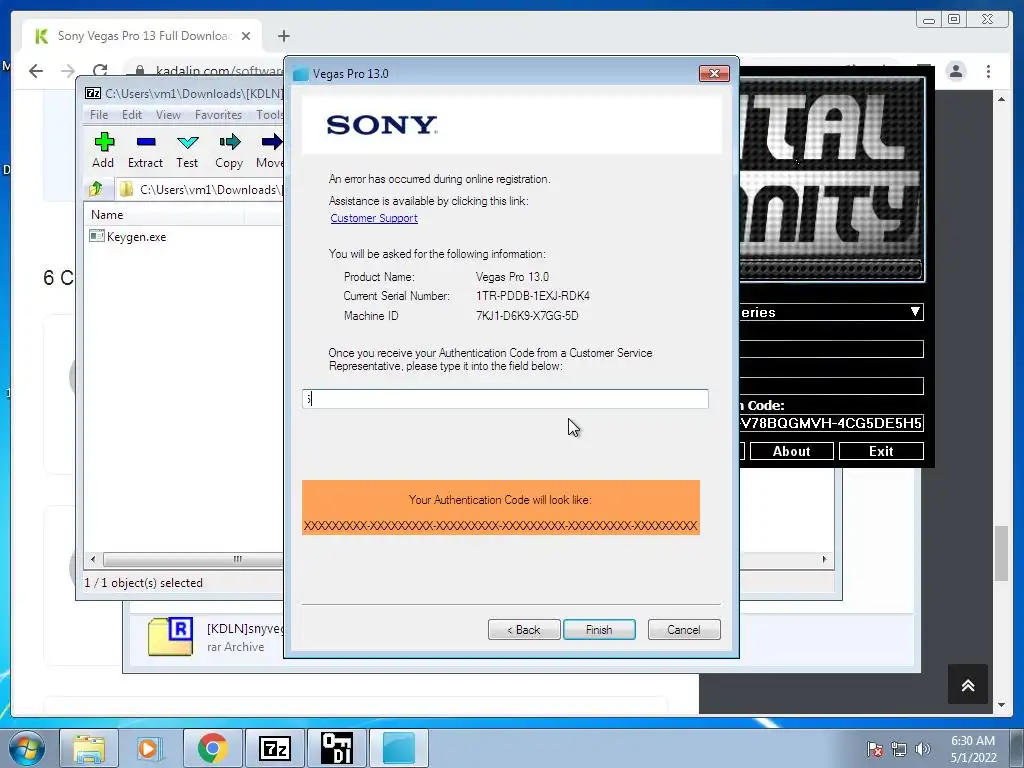Click the keygen authentication code field
1024x768 pixels.
[x=831, y=423]
